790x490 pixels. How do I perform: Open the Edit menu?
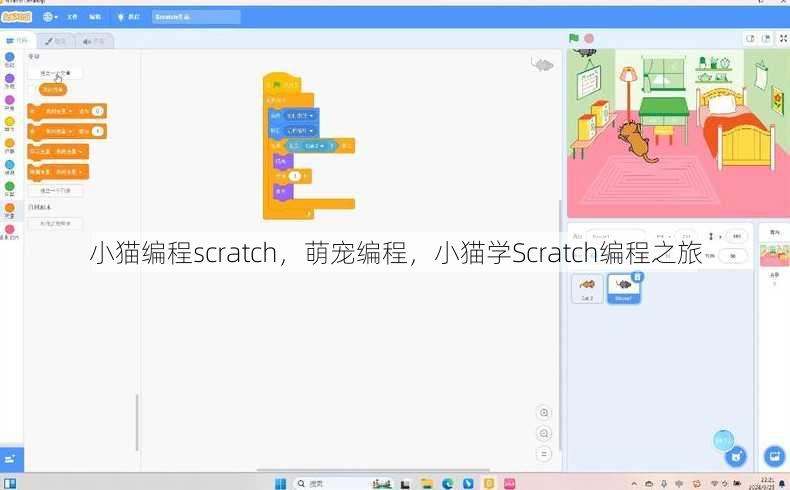pos(95,17)
